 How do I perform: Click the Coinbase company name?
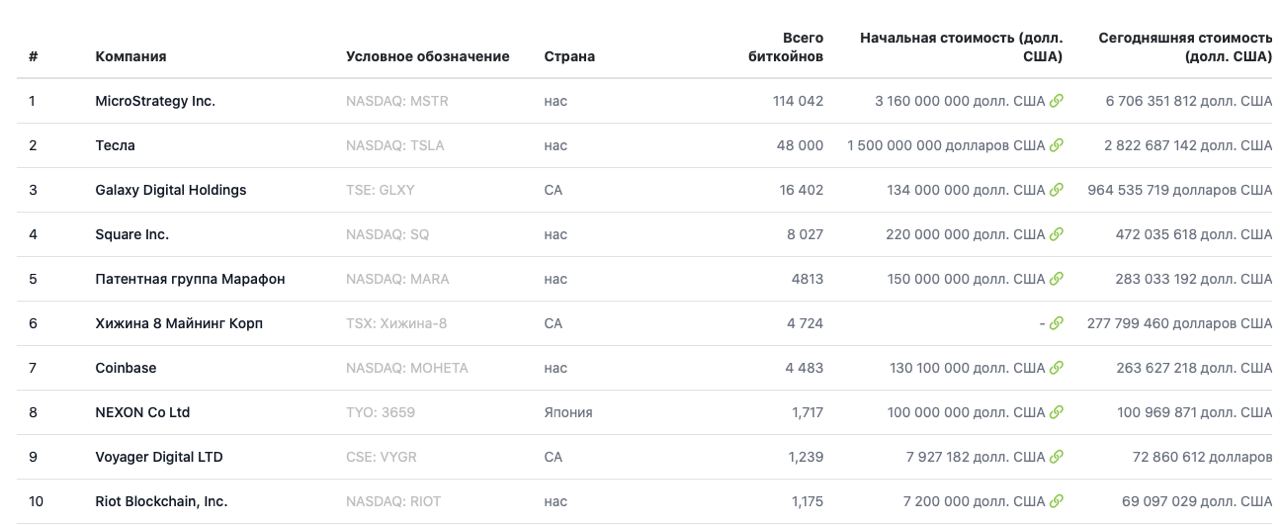(x=126, y=368)
